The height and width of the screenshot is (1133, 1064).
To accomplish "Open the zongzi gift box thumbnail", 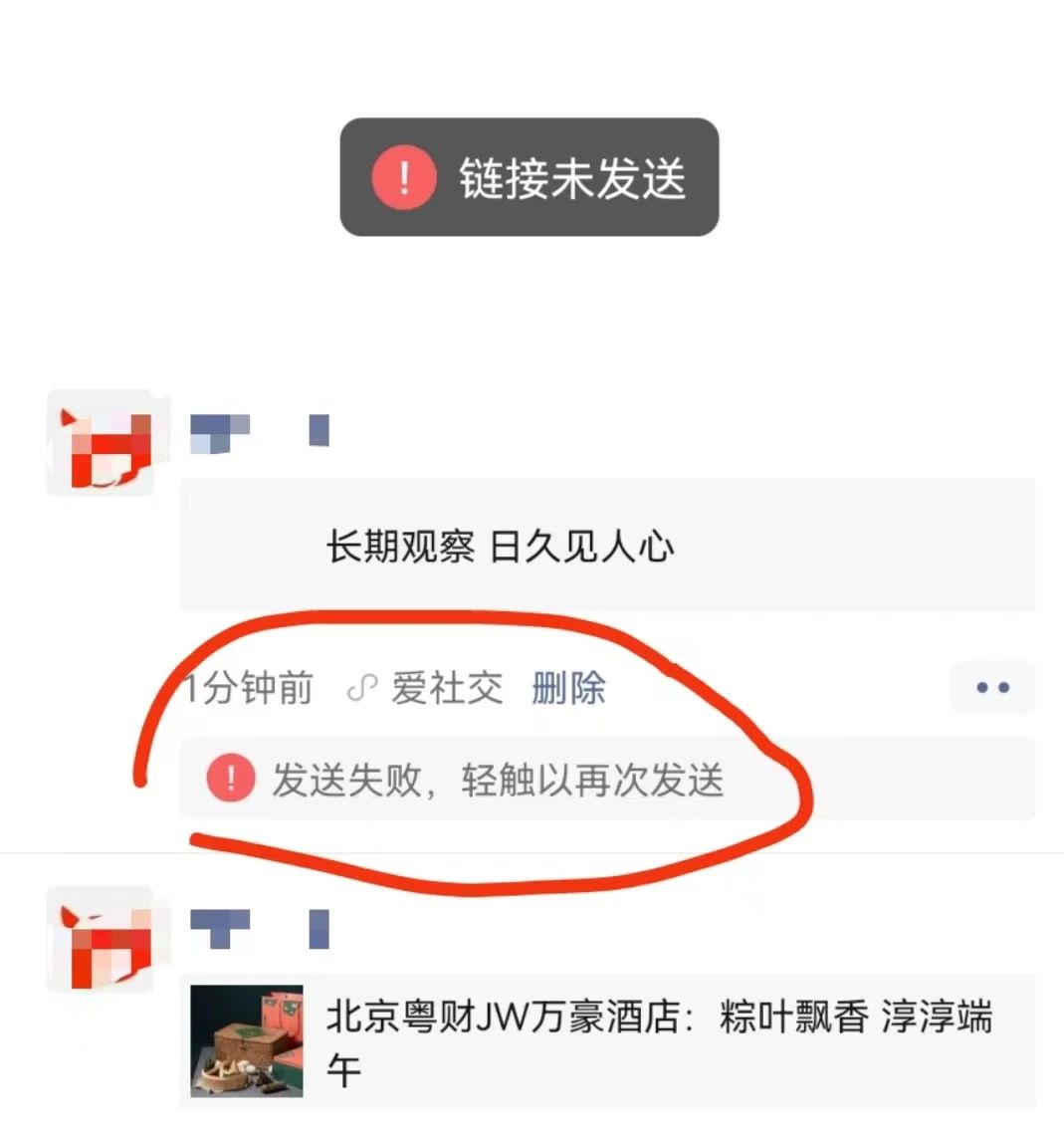I will pyautogui.click(x=246, y=1040).
